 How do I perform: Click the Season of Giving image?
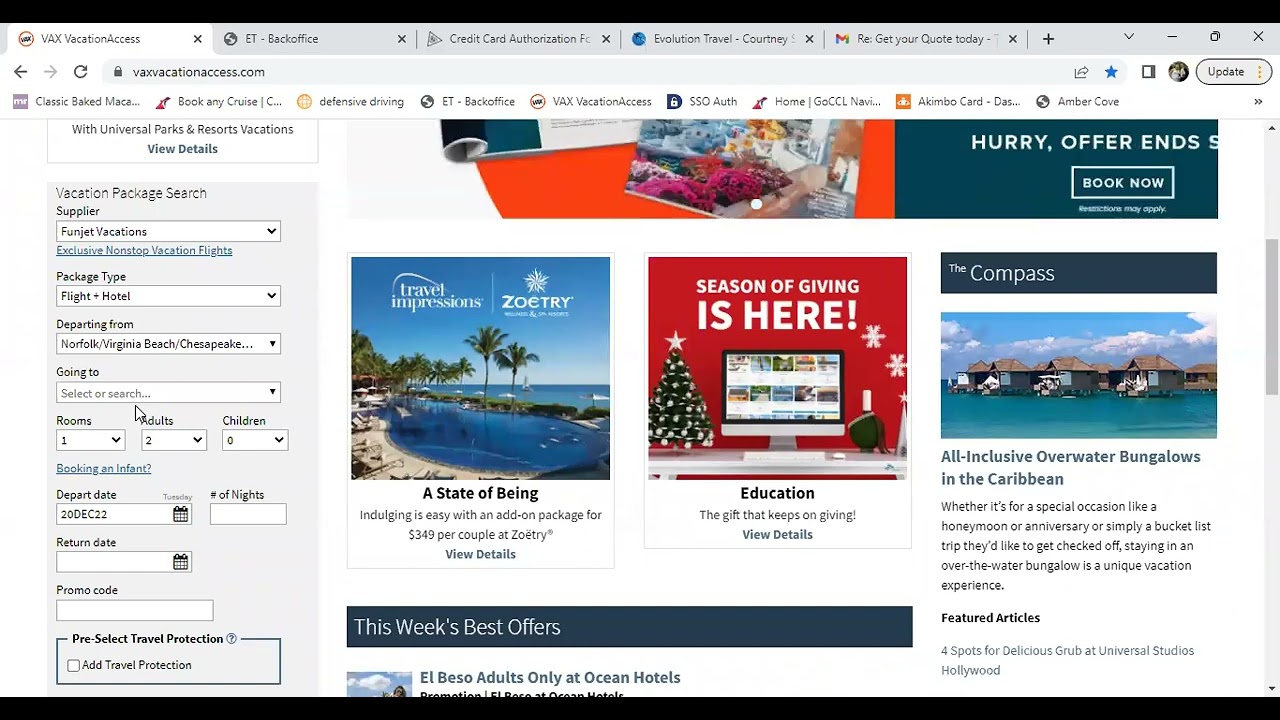777,369
